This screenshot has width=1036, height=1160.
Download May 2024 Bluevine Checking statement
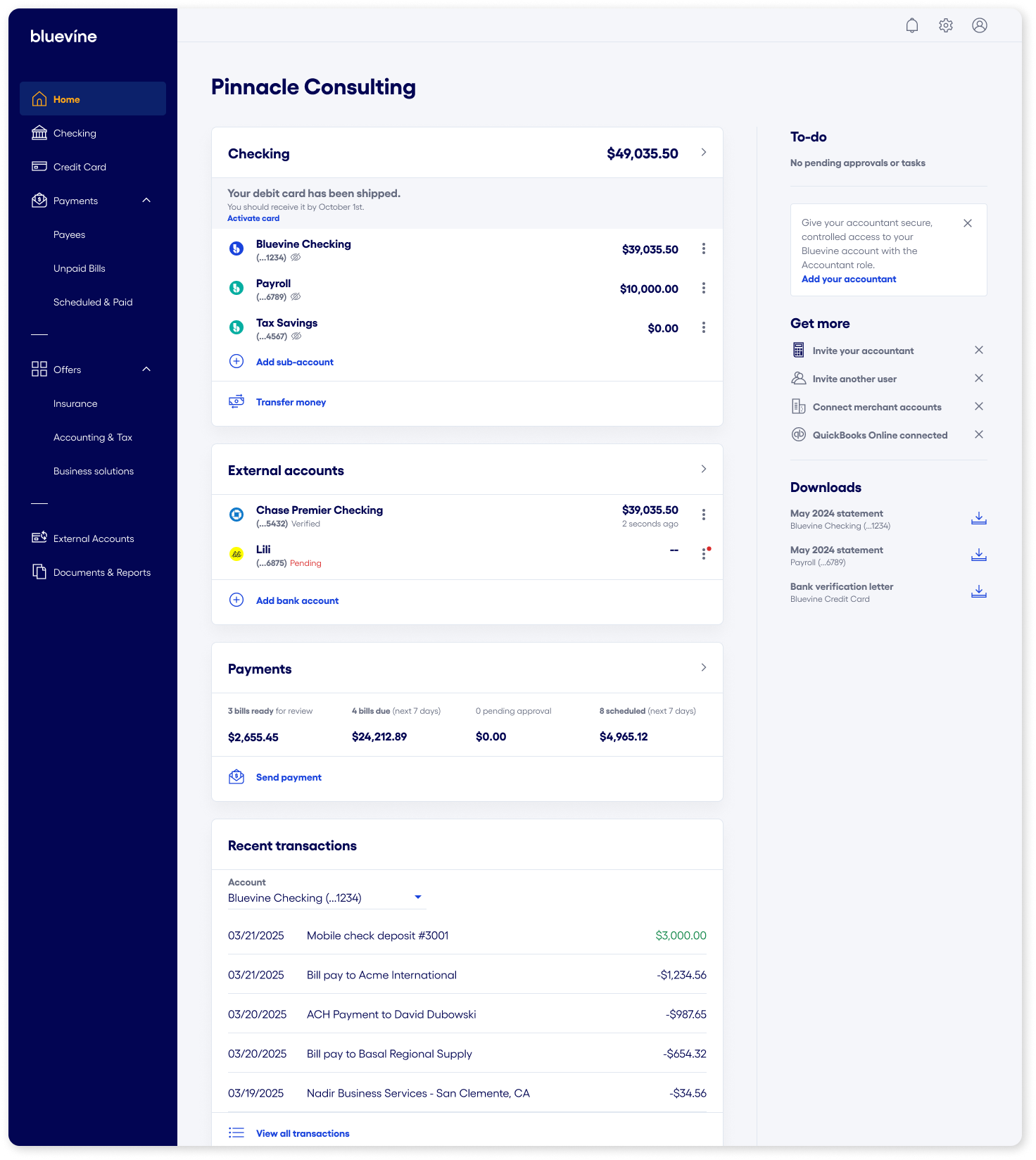[x=978, y=519]
